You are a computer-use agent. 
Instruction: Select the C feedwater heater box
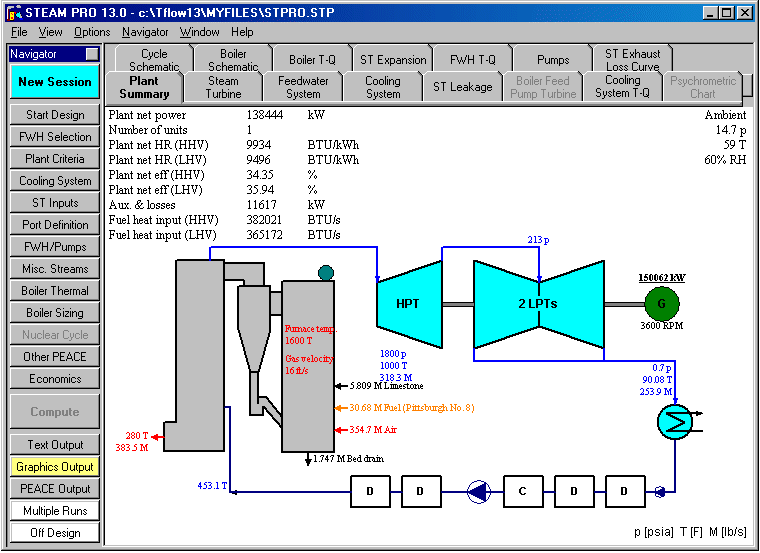click(521, 491)
